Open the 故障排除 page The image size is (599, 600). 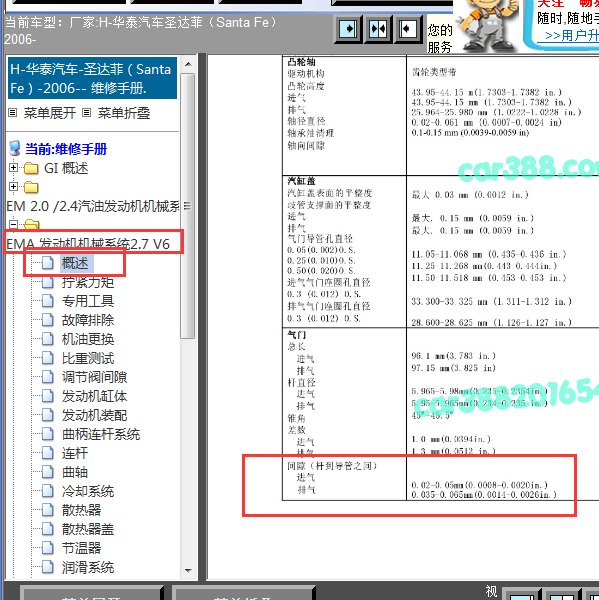pos(88,320)
